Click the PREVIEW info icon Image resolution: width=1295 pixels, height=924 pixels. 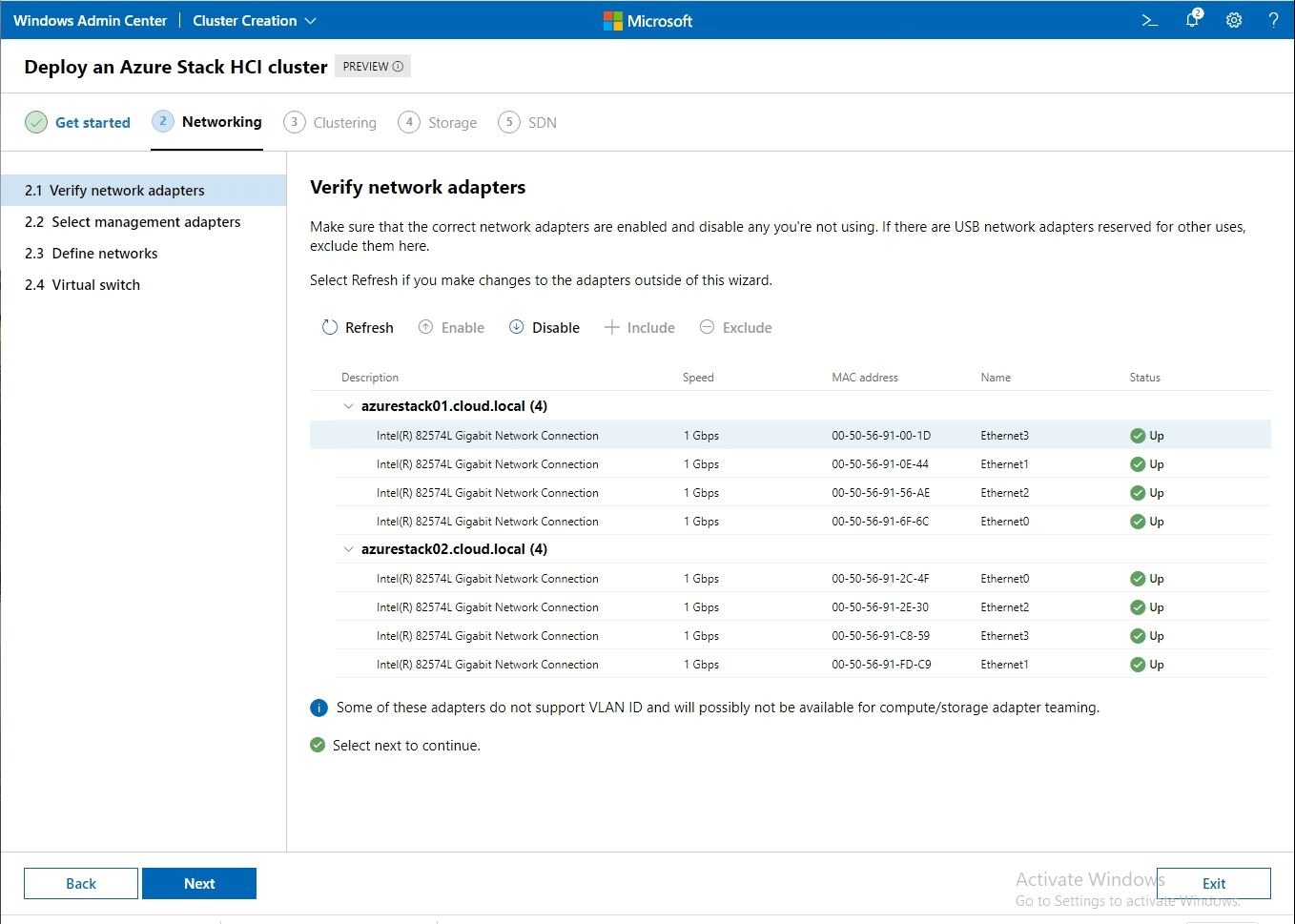[399, 66]
